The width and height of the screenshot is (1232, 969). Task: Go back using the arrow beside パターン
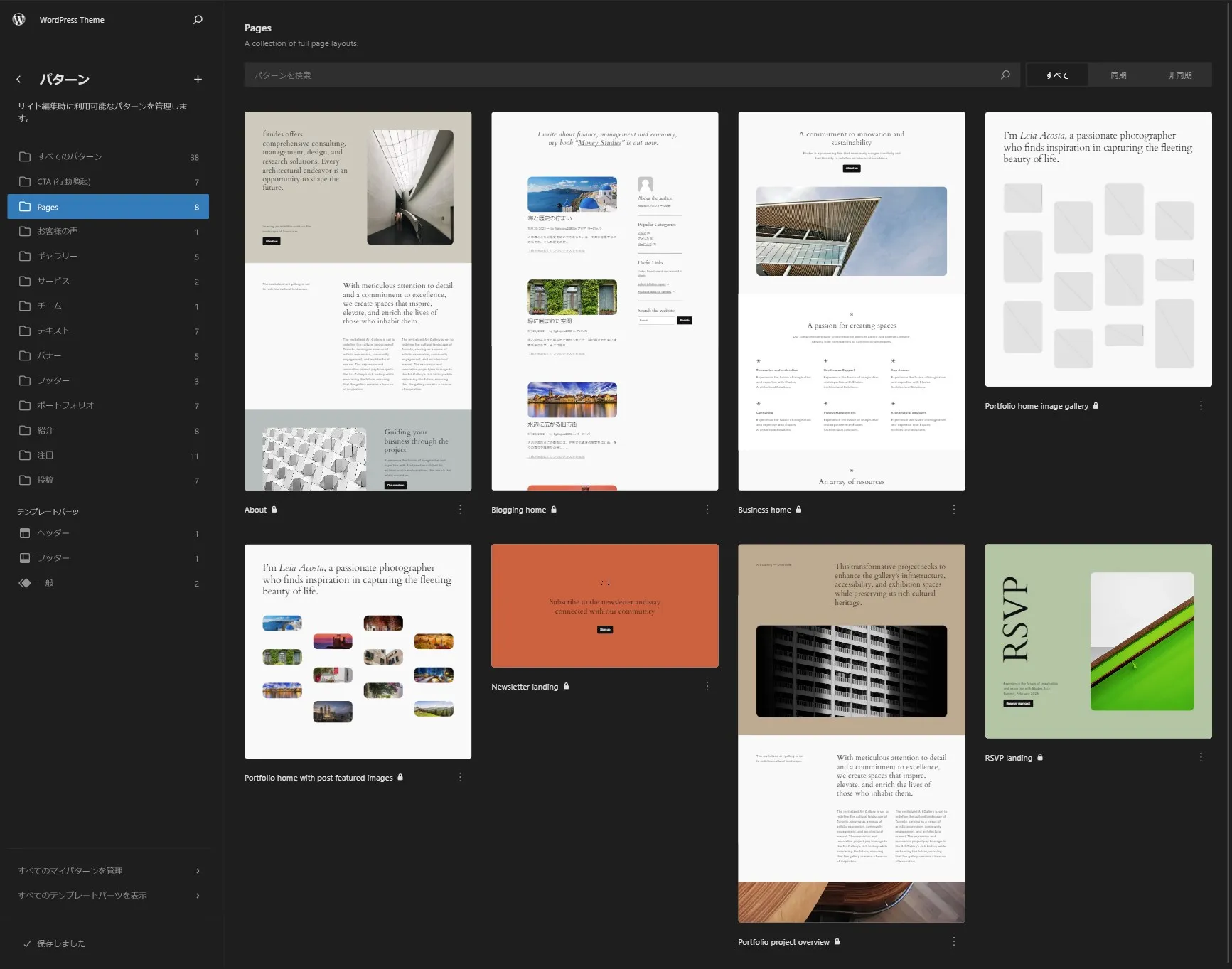pyautogui.click(x=19, y=80)
